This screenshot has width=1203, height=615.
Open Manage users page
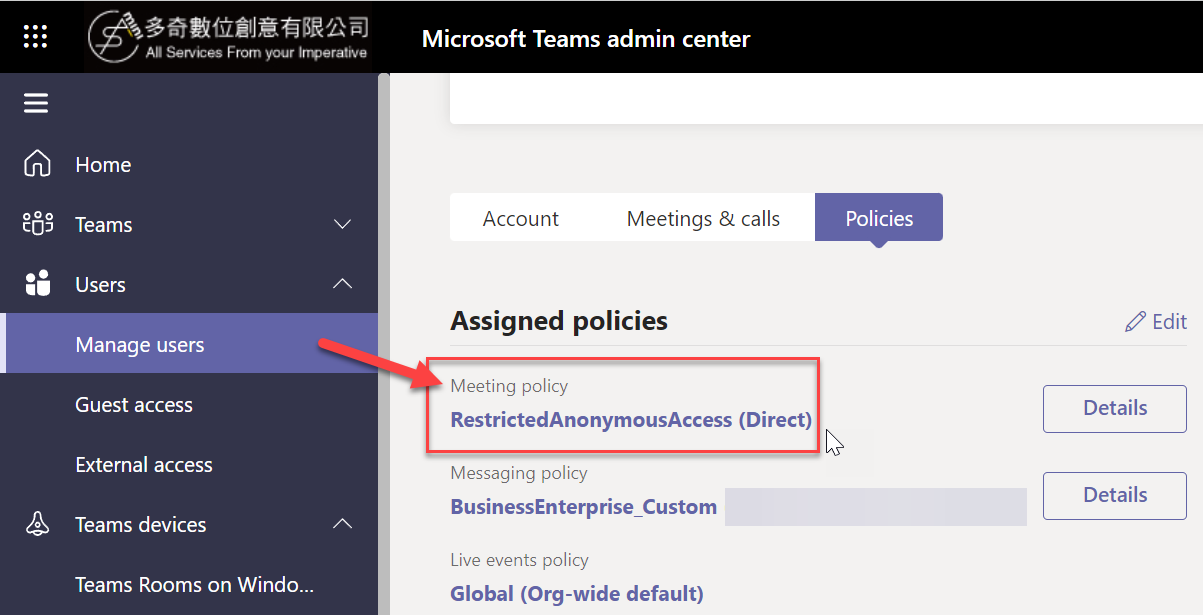click(x=189, y=344)
